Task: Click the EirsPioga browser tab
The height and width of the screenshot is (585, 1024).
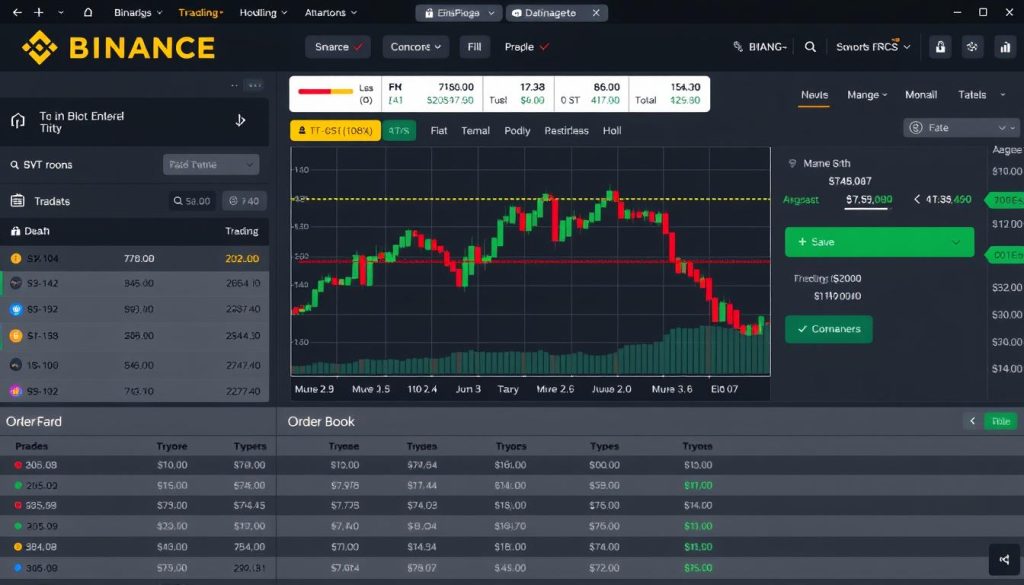Action: pyautogui.click(x=459, y=12)
